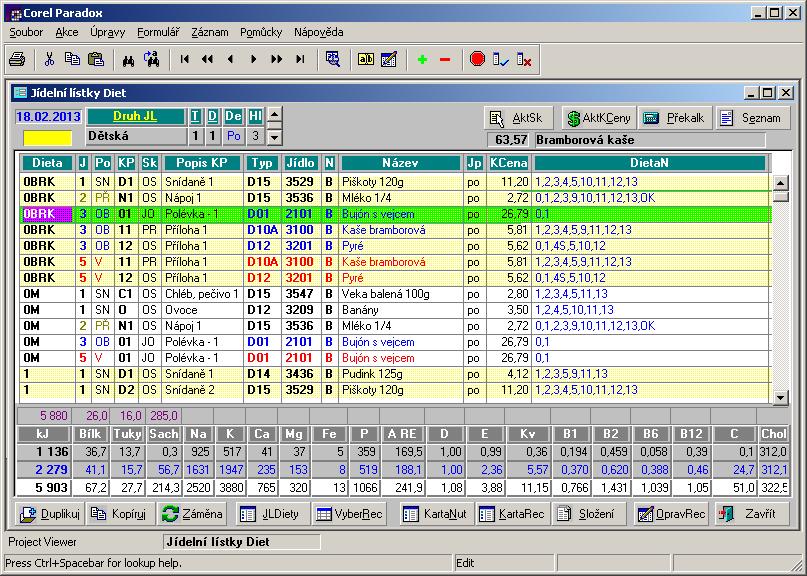
Task: Open the Úpravy menu
Action: (x=108, y=32)
